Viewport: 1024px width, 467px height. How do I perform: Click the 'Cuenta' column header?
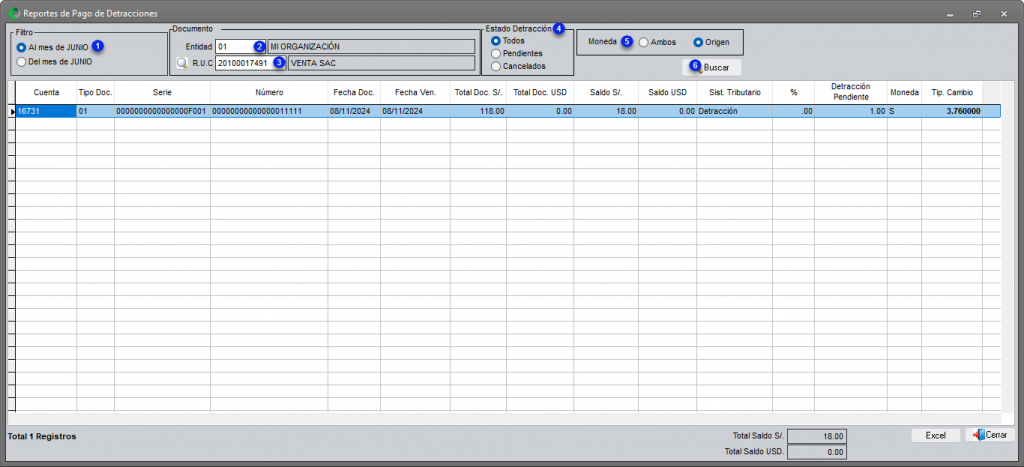pos(46,93)
